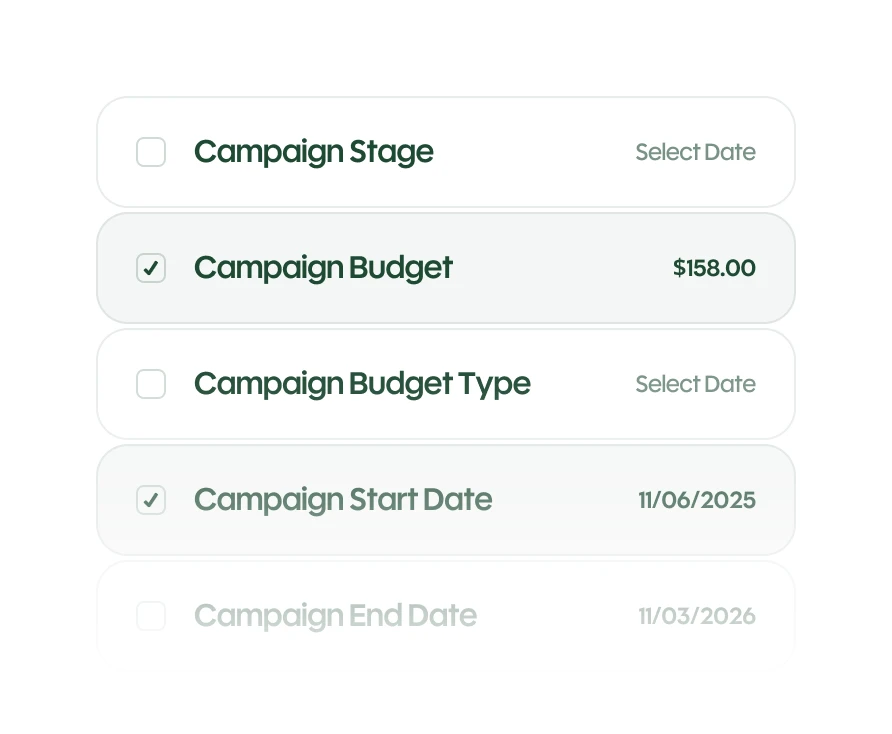Change the 11/06/2025 start date value
Image resolution: width=892 pixels, height=734 pixels.
click(697, 500)
